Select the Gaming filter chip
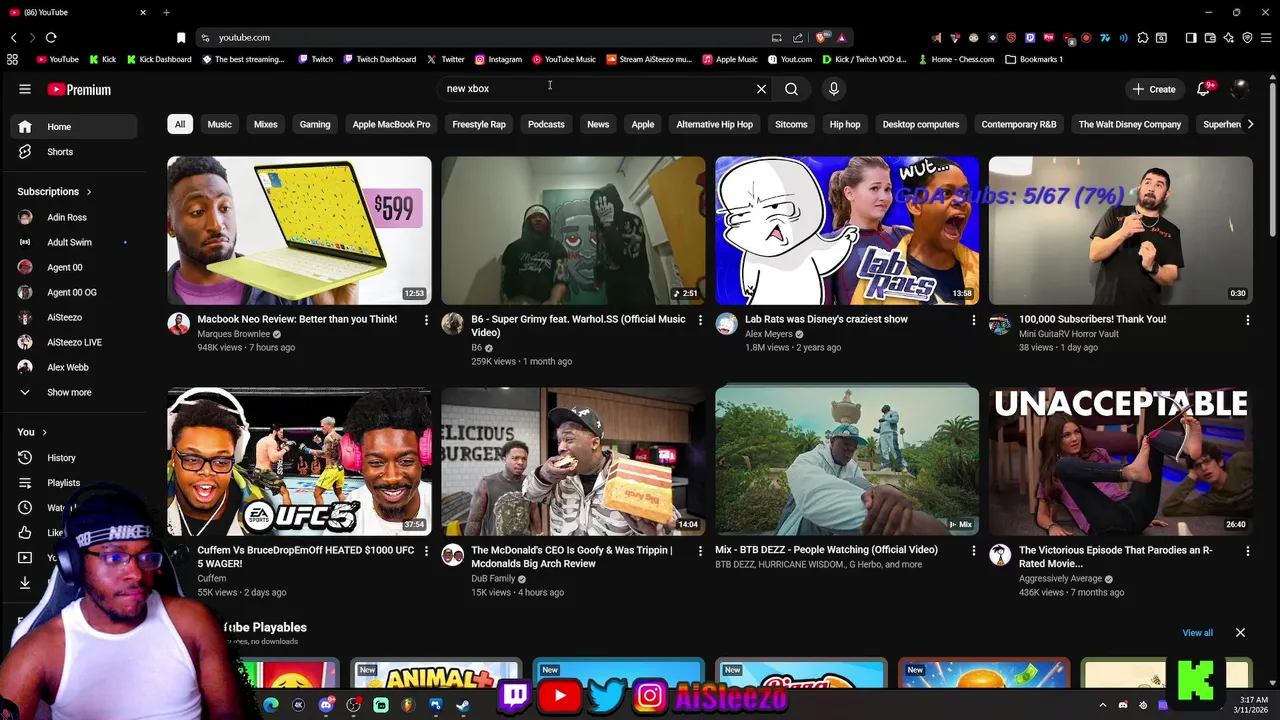1280x720 pixels. click(x=315, y=124)
